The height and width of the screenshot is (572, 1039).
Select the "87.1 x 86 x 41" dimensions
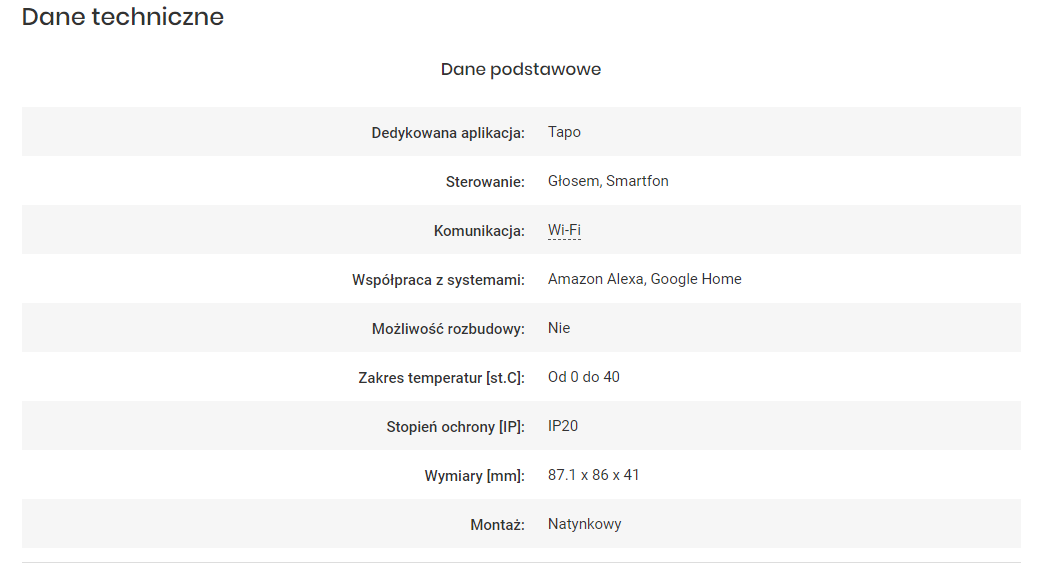point(594,475)
